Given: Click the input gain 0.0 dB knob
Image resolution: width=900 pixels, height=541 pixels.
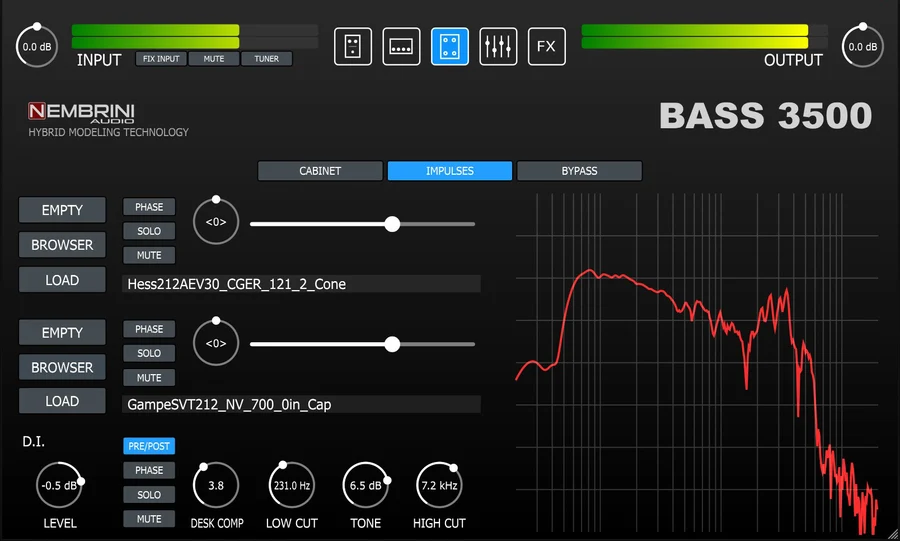Looking at the screenshot, I should point(37,47).
